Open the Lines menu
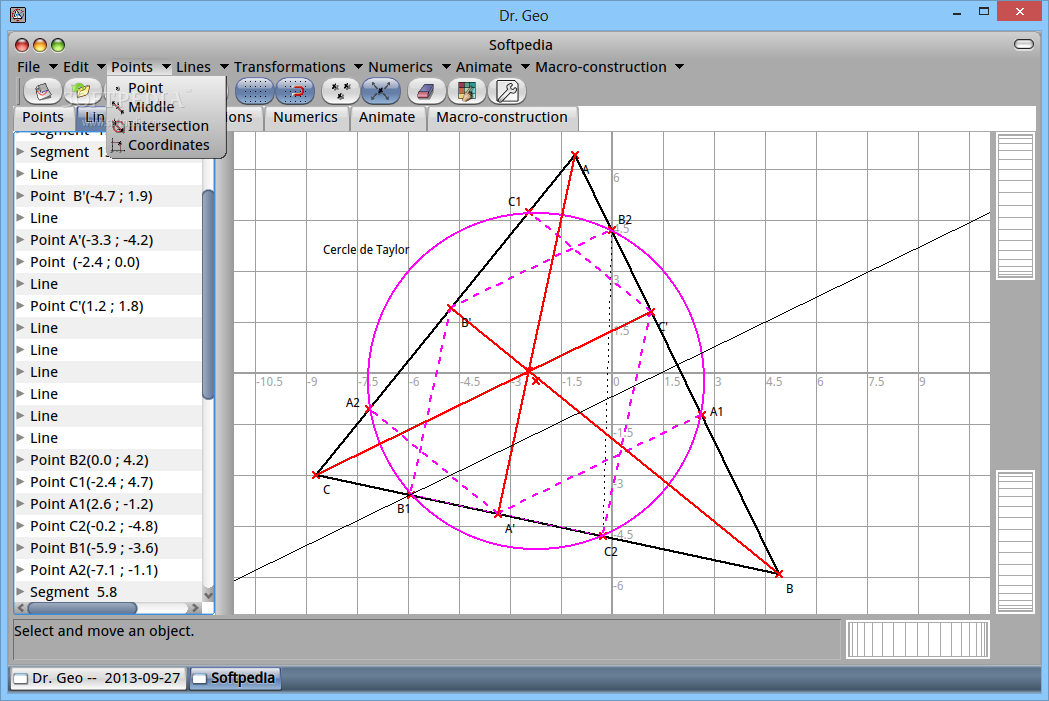 (202, 67)
